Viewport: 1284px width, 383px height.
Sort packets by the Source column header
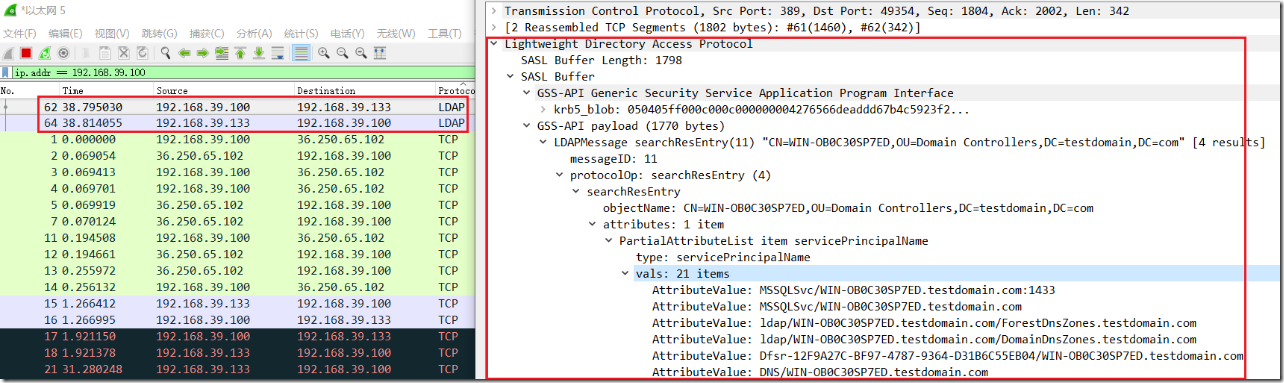click(x=223, y=90)
